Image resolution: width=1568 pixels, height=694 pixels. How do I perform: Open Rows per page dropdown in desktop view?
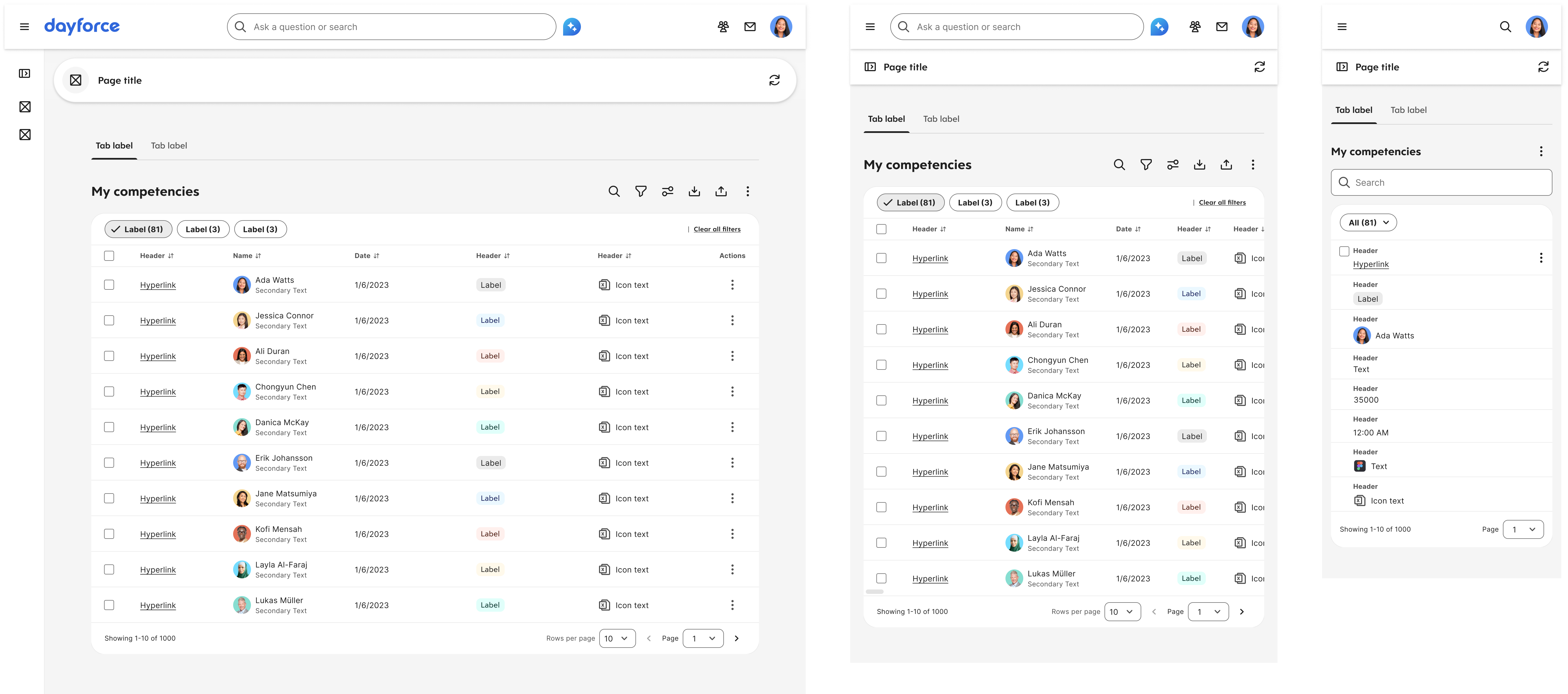[x=617, y=638]
